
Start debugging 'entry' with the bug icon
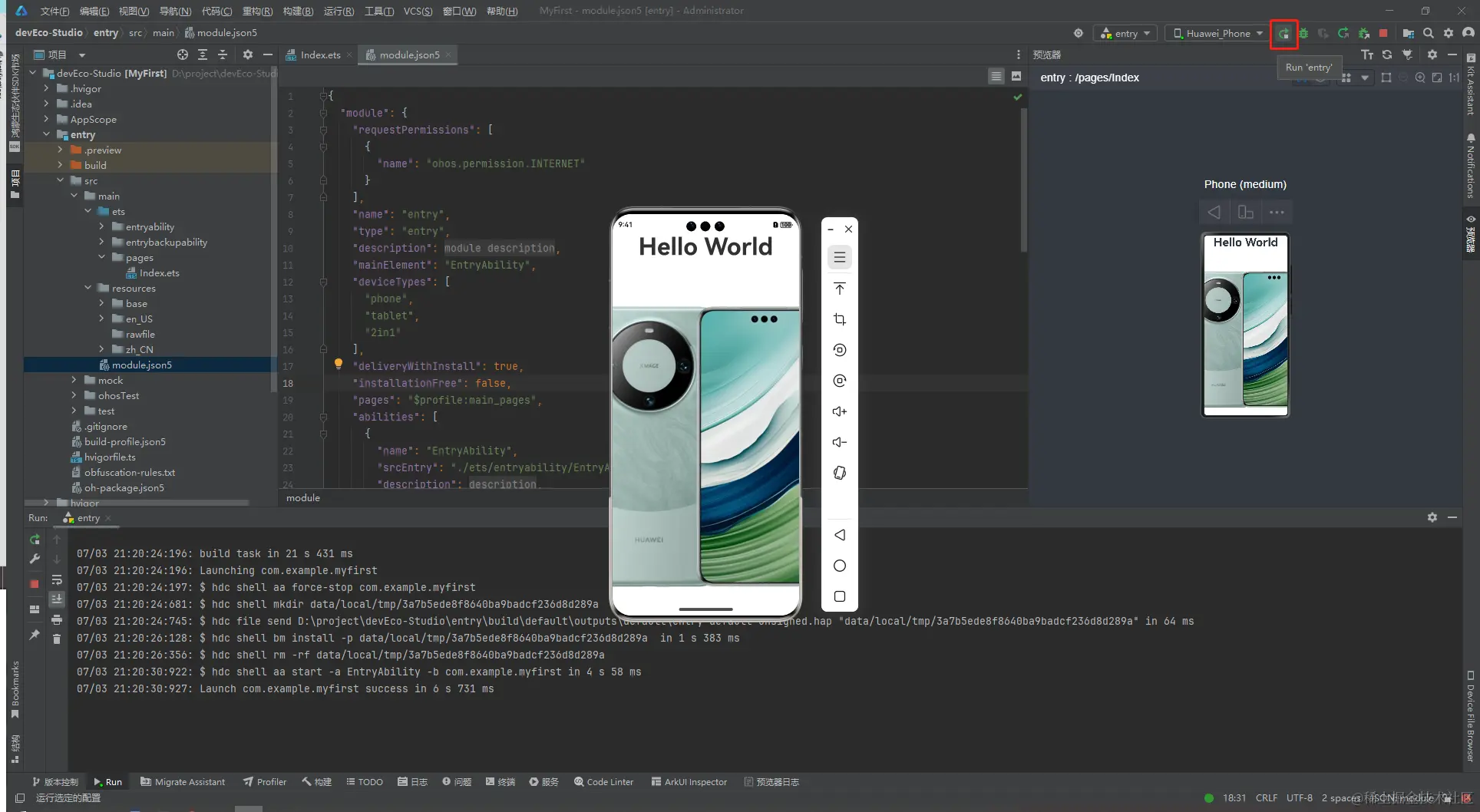[1303, 34]
